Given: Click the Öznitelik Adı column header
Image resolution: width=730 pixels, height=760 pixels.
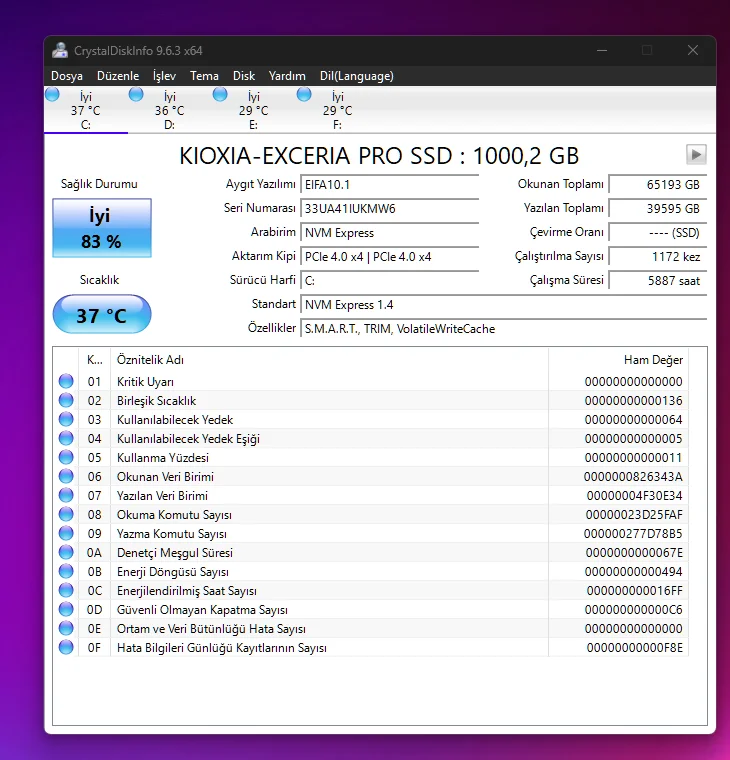Looking at the screenshot, I should (330, 360).
